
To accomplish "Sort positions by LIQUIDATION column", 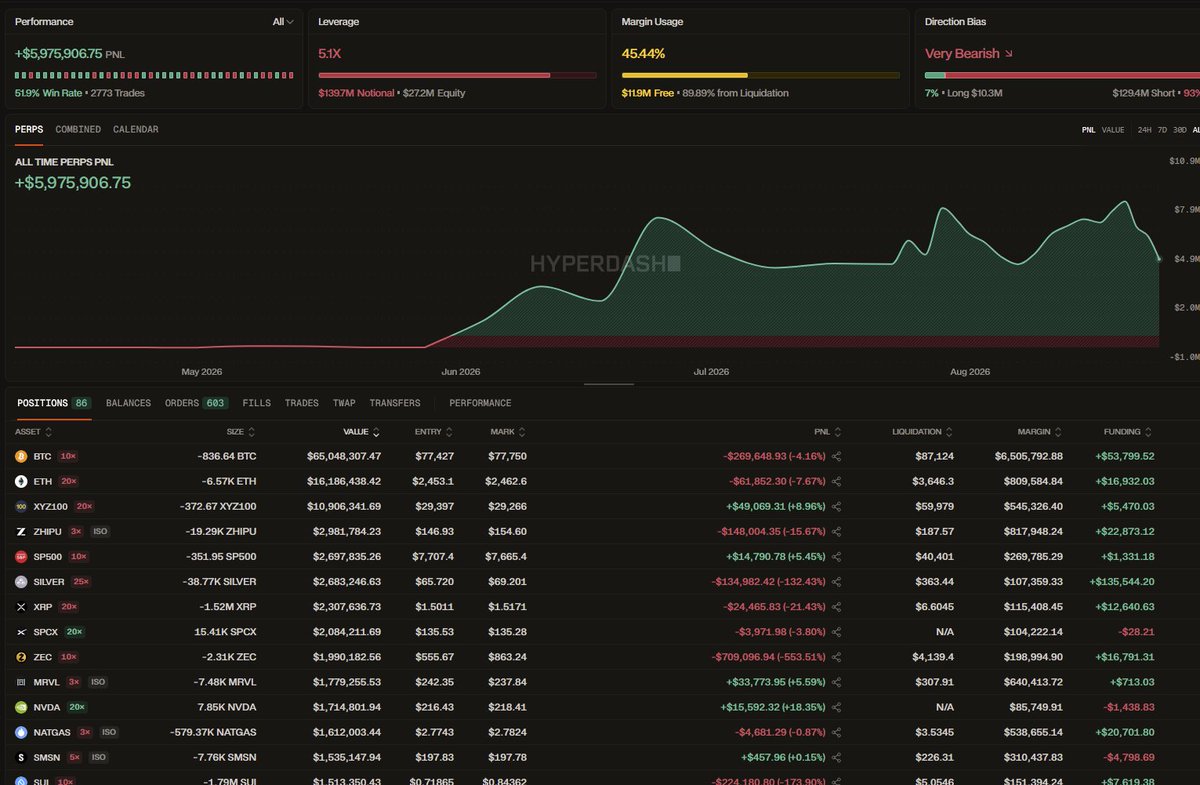I will (x=923, y=432).
